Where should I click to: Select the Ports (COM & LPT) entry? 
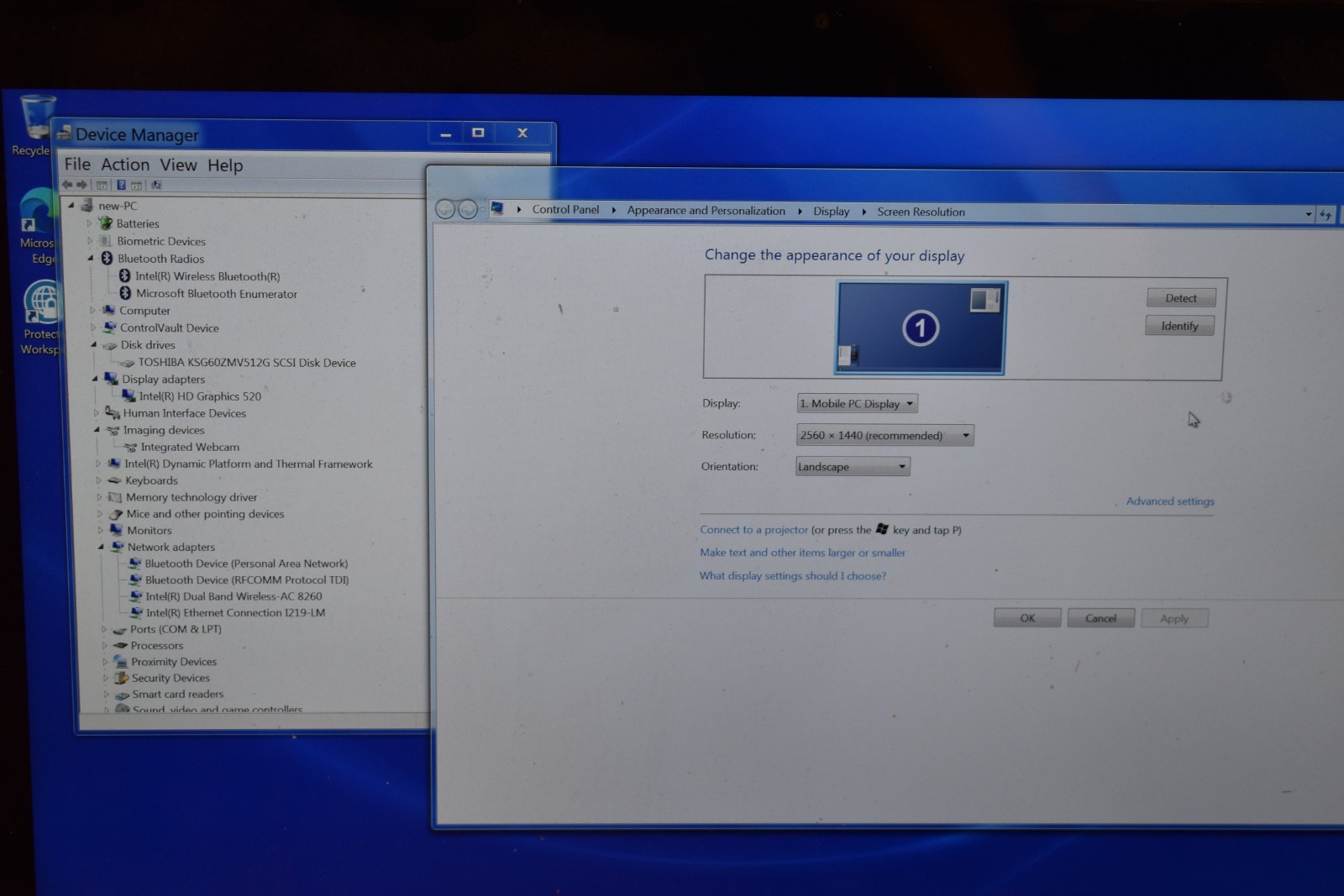coord(176,629)
